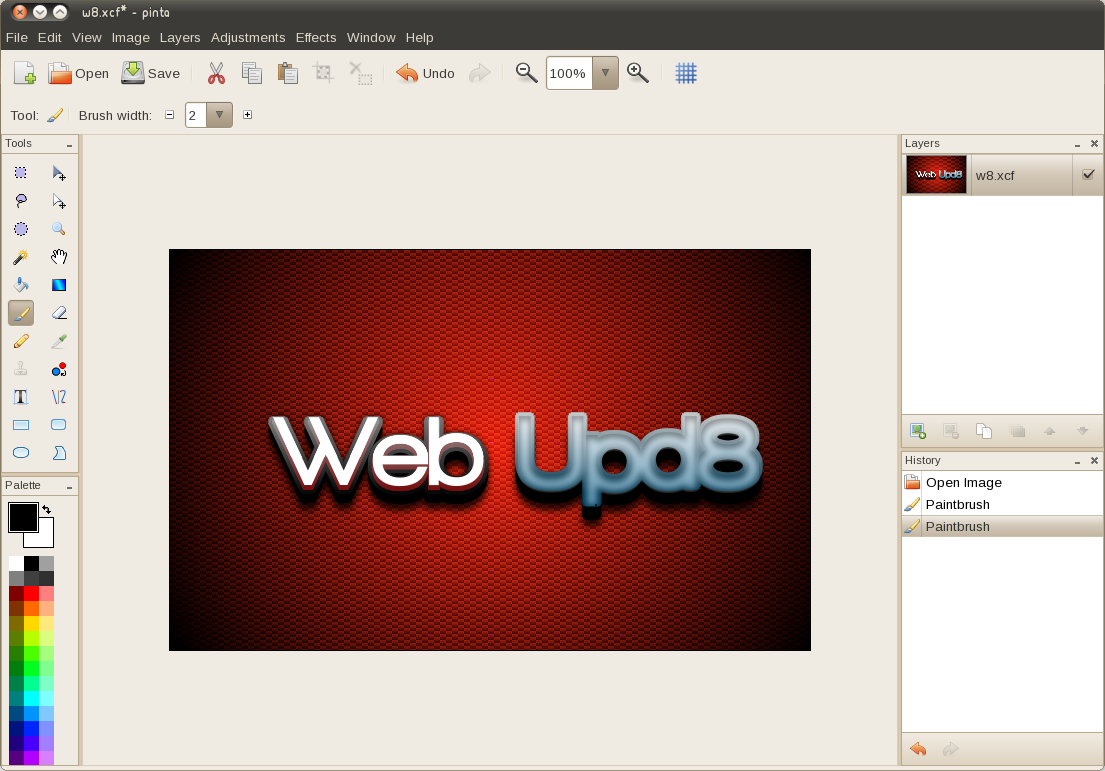Open the File menu

pos(16,37)
